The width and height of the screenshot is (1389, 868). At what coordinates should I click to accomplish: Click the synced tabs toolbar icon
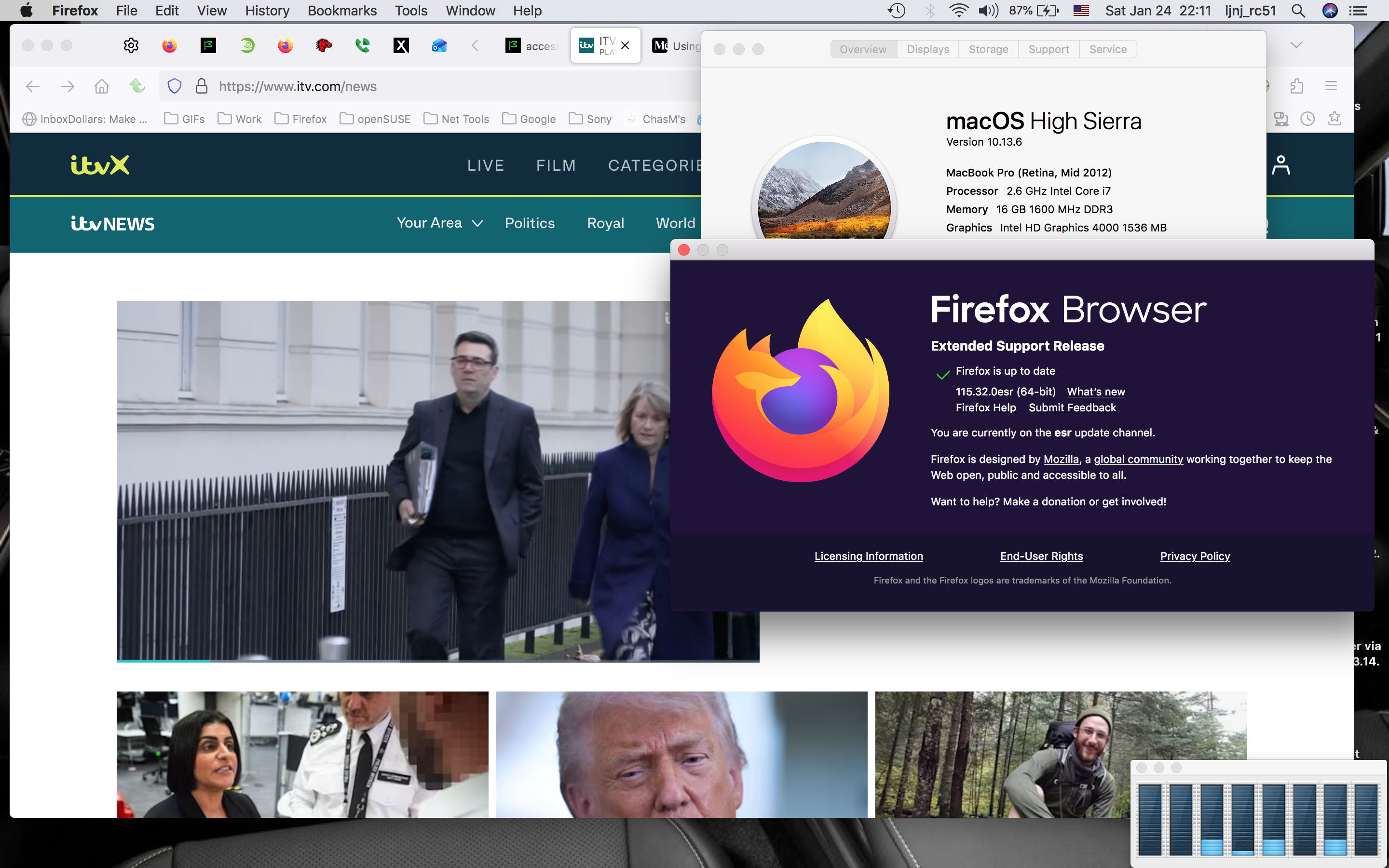point(1281,119)
